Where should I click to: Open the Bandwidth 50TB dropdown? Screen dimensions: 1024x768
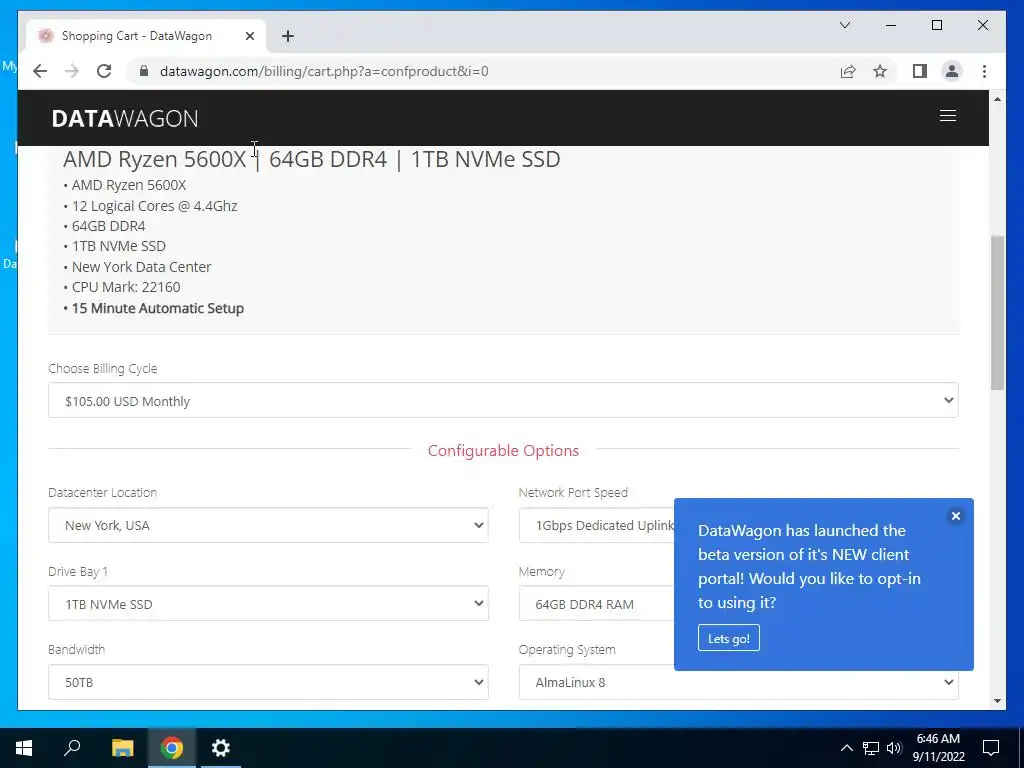click(268, 682)
